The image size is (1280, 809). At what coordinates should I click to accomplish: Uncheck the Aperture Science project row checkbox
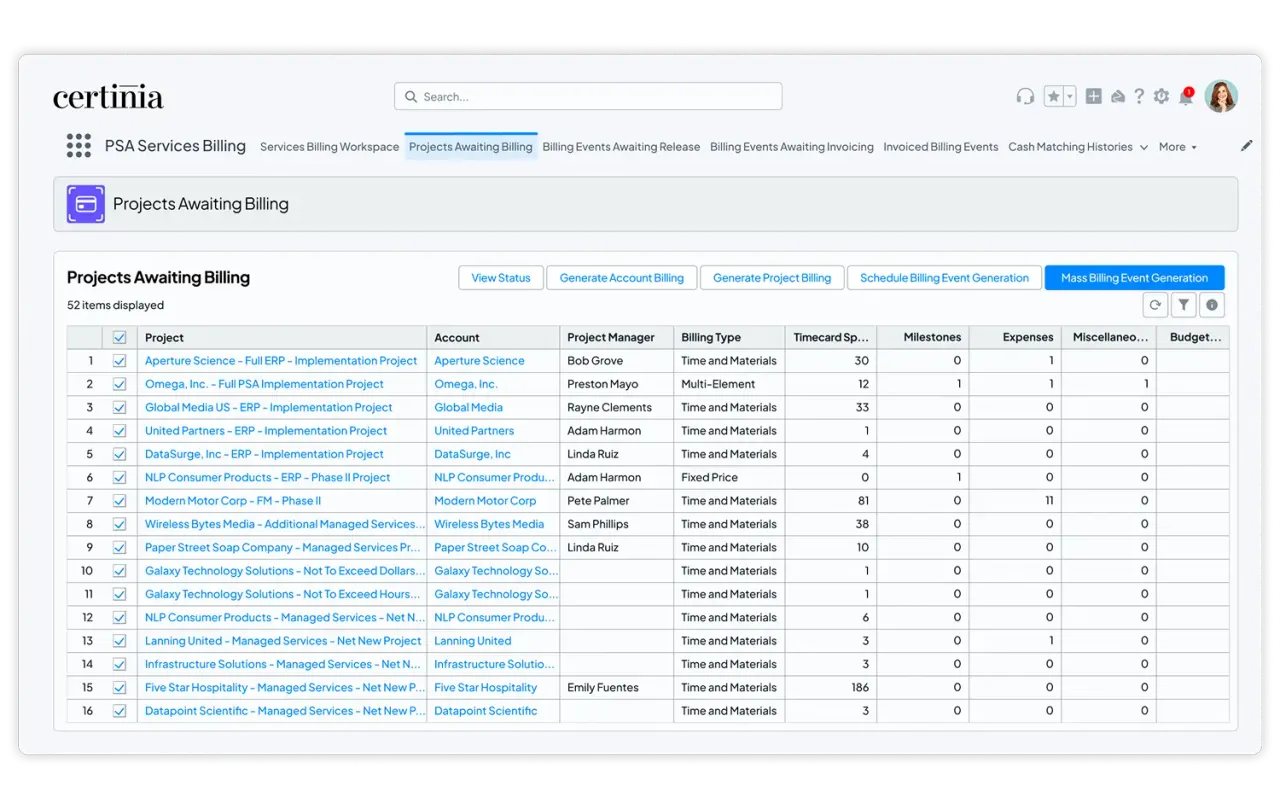120,361
